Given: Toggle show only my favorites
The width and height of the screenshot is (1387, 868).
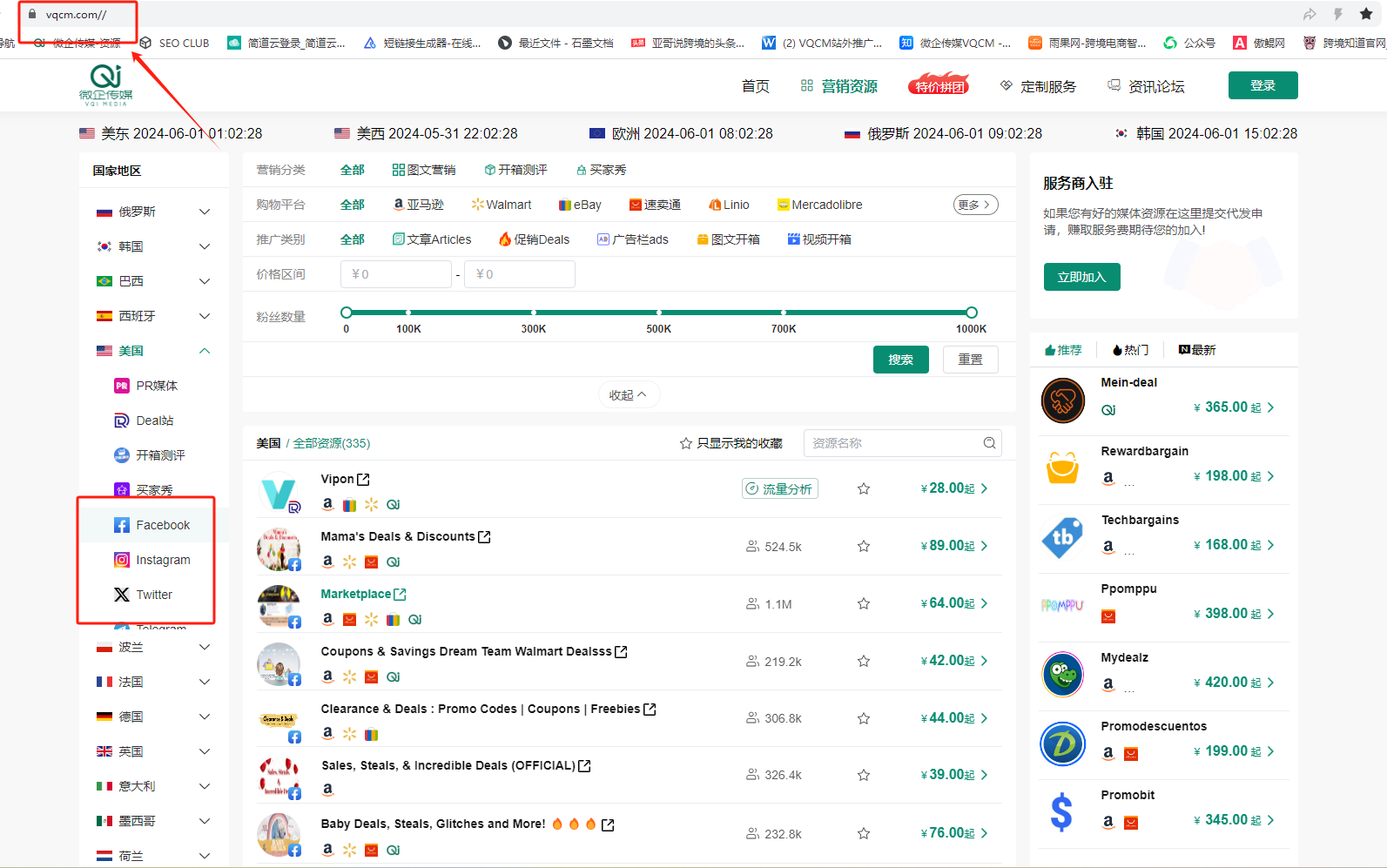Looking at the screenshot, I should tap(731, 443).
